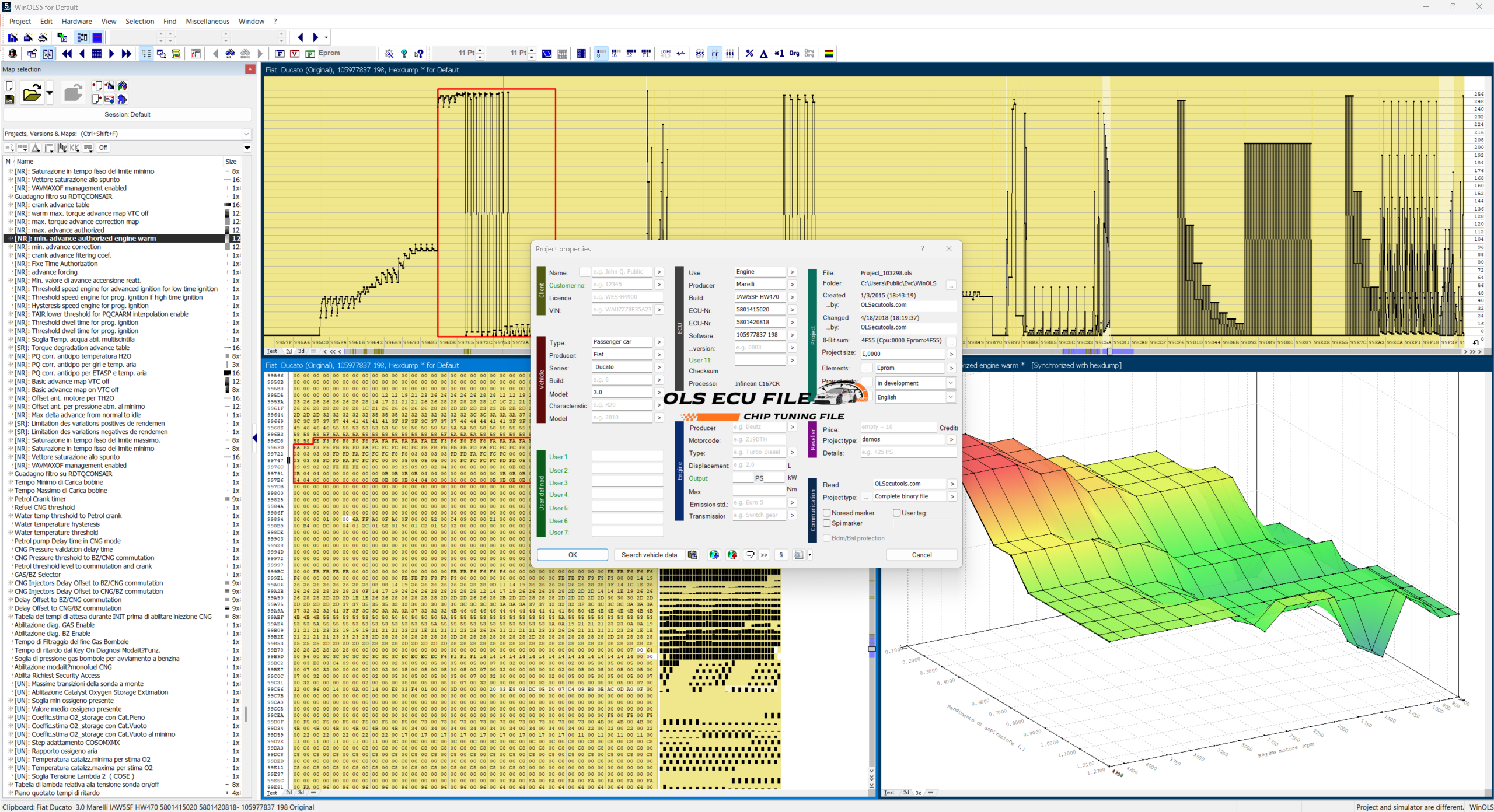Click the arrow button beside Project size field
The image size is (1494, 812).
click(951, 354)
